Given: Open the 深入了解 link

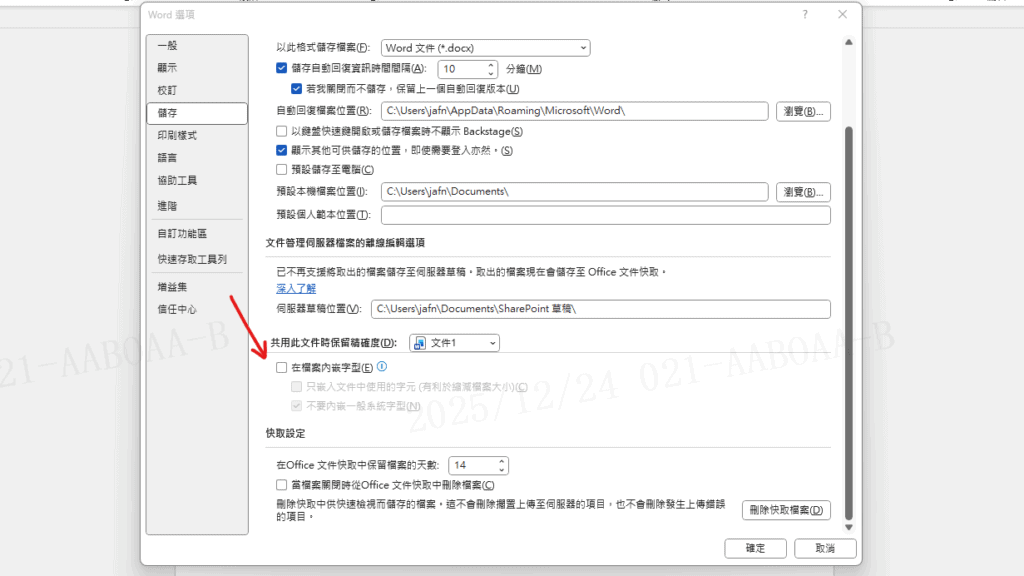Looking at the screenshot, I should coord(296,288).
